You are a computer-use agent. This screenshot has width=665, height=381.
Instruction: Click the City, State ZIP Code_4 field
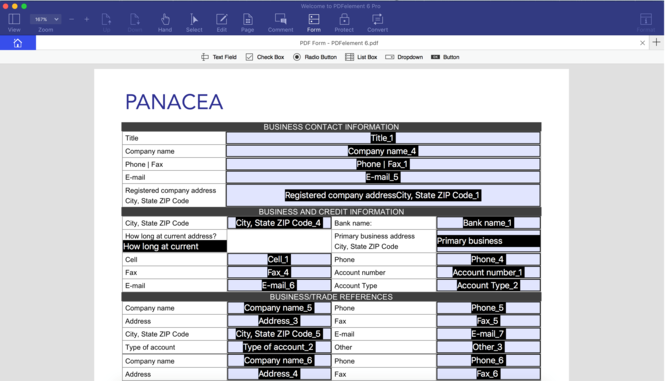[x=279, y=223]
